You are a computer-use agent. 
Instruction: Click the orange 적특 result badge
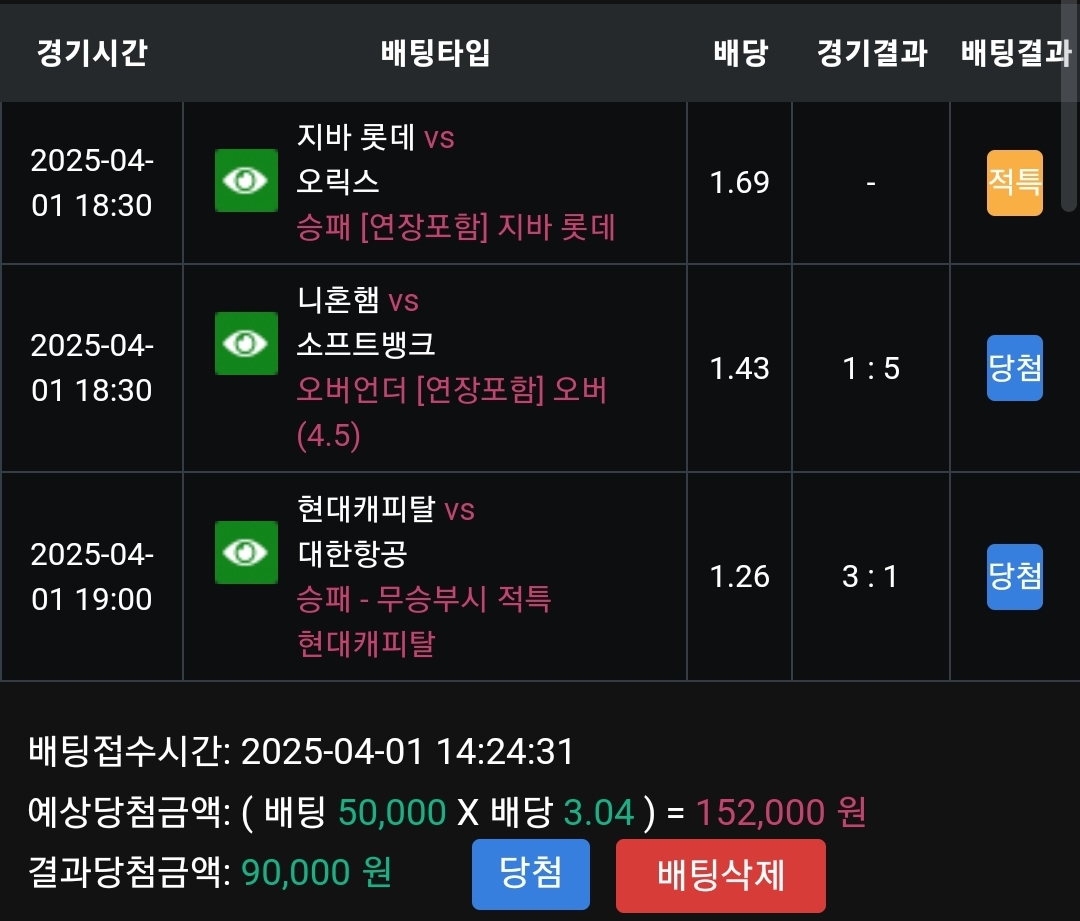(x=1014, y=183)
